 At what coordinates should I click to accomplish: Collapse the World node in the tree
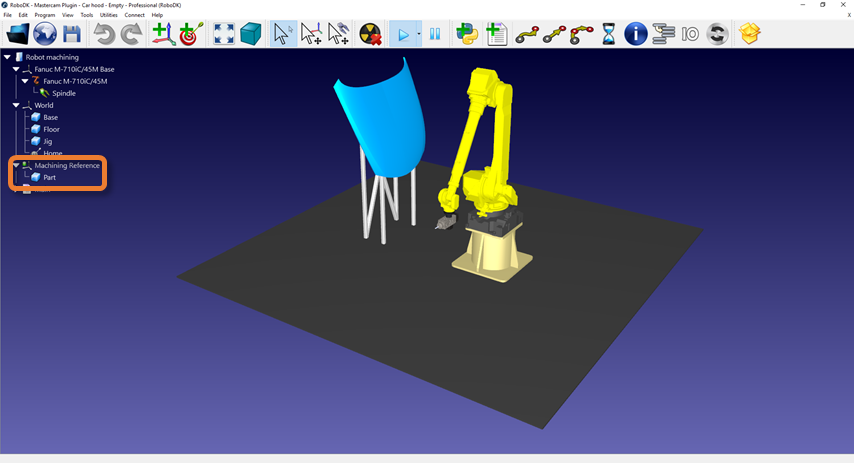(16, 105)
